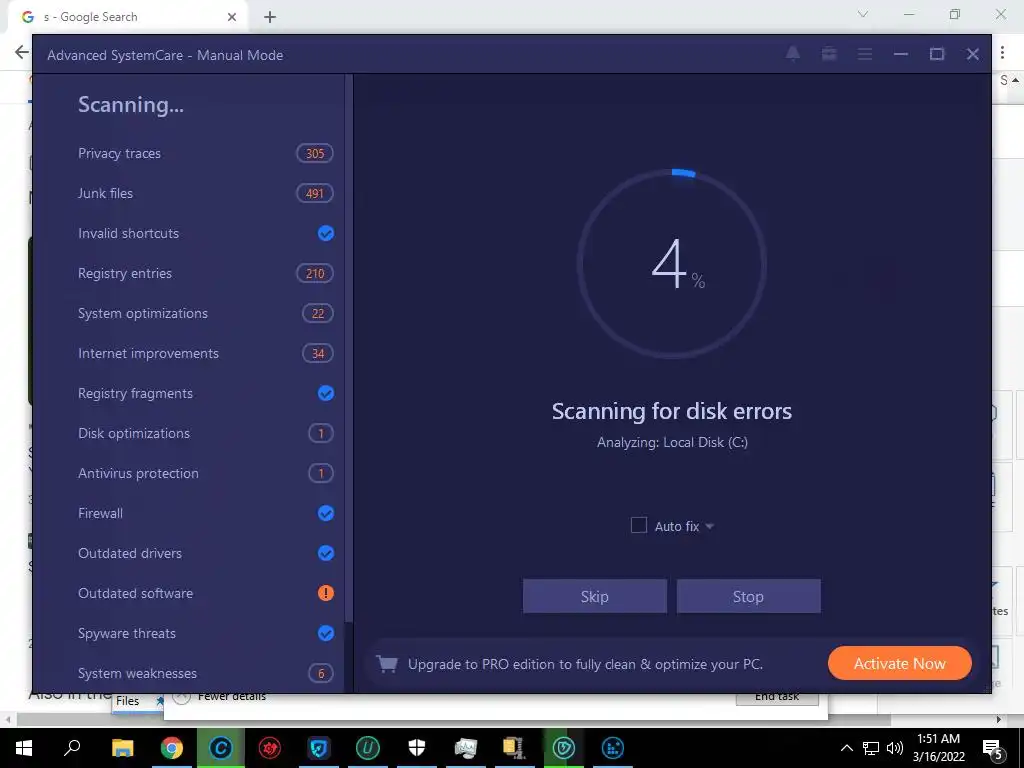Open Chrome tab search chevron
Image resolution: width=1024 pixels, height=768 pixels.
pos(863,15)
